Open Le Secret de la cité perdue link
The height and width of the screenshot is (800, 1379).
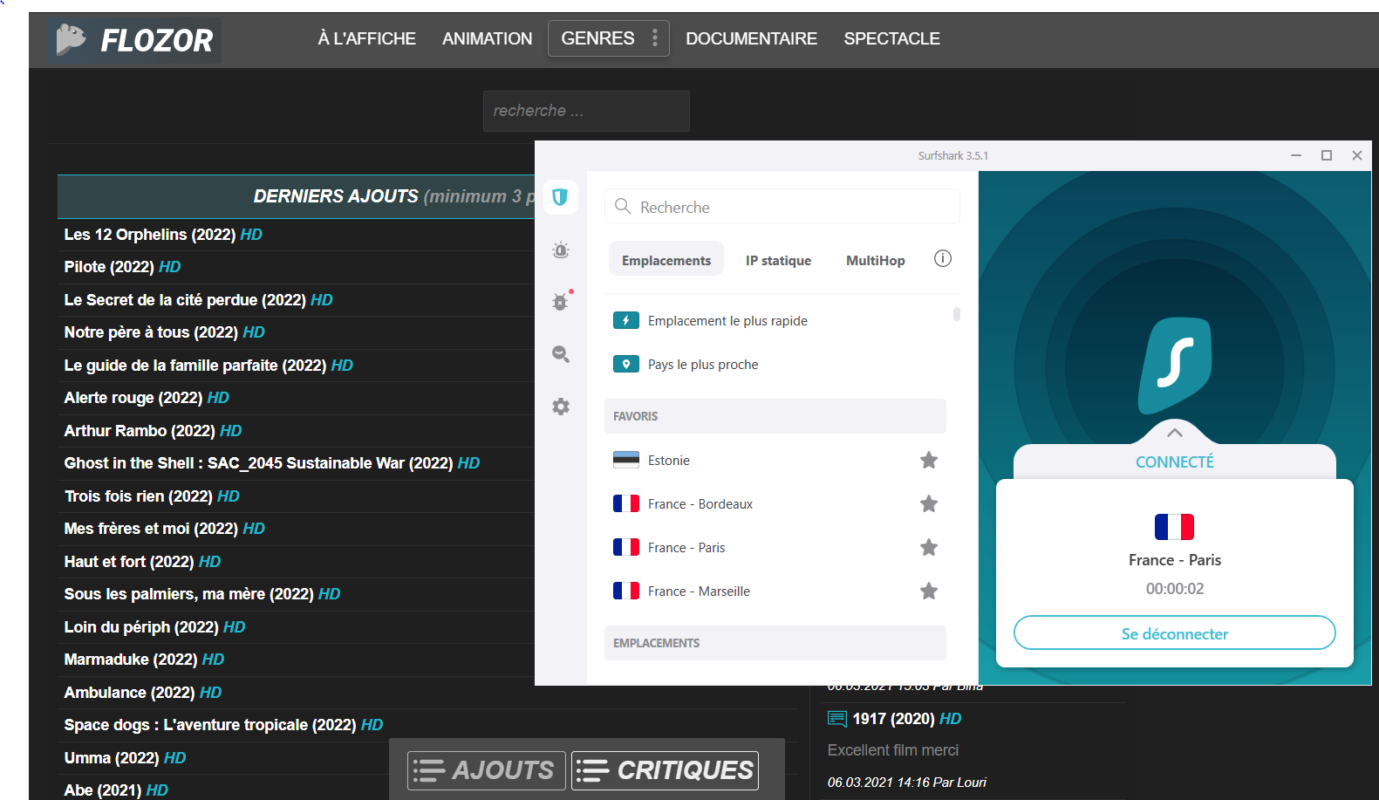coord(198,300)
